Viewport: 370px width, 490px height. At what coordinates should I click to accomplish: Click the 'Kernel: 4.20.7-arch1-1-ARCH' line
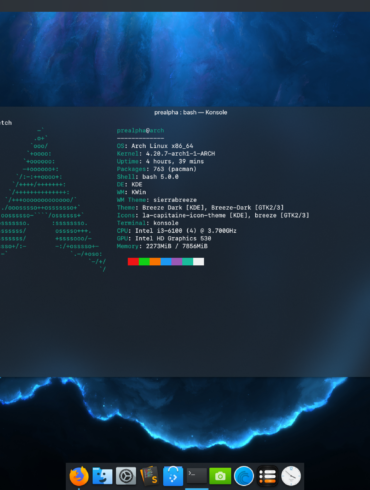pos(166,153)
